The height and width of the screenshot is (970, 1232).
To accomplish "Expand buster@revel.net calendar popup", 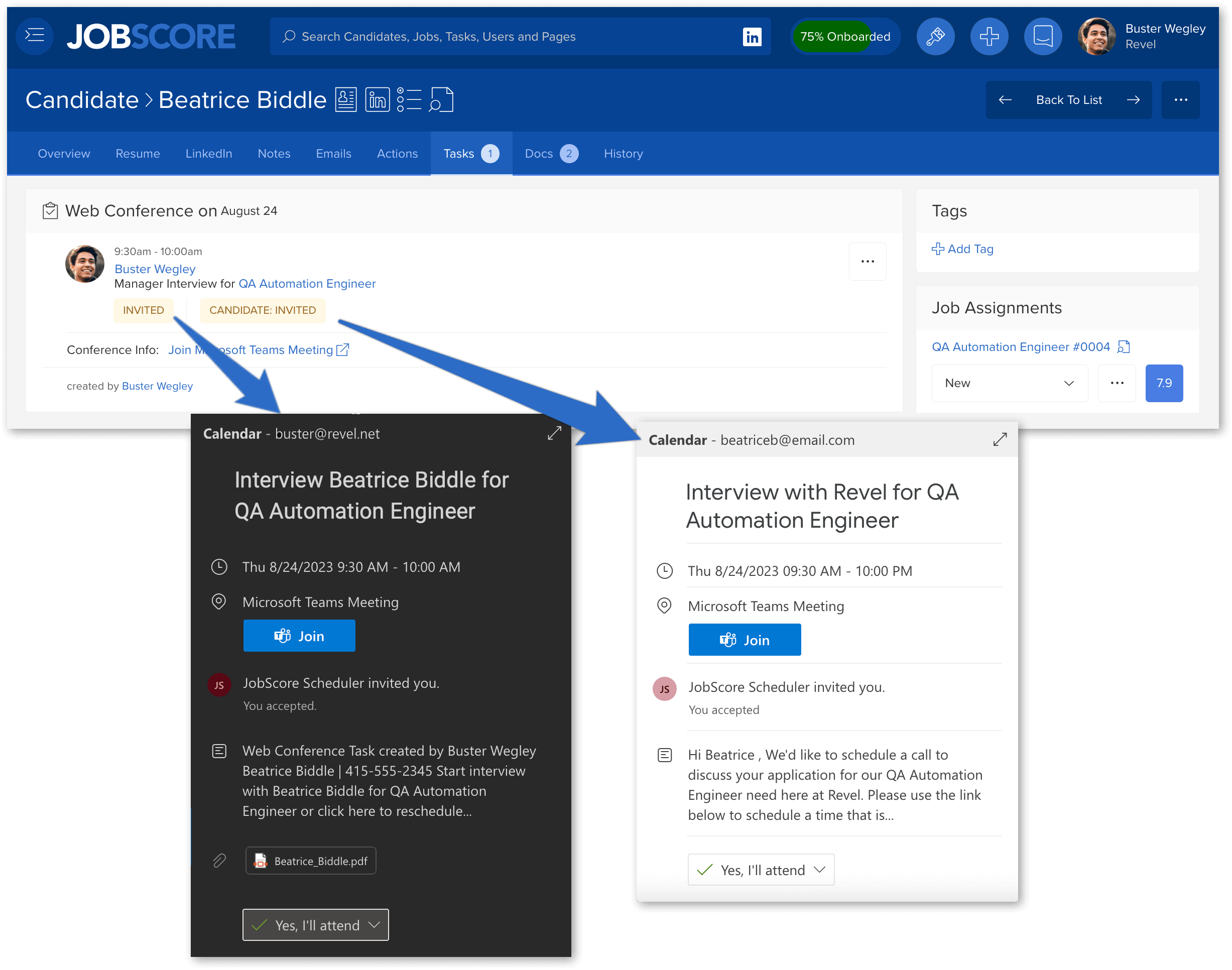I will 555,433.
